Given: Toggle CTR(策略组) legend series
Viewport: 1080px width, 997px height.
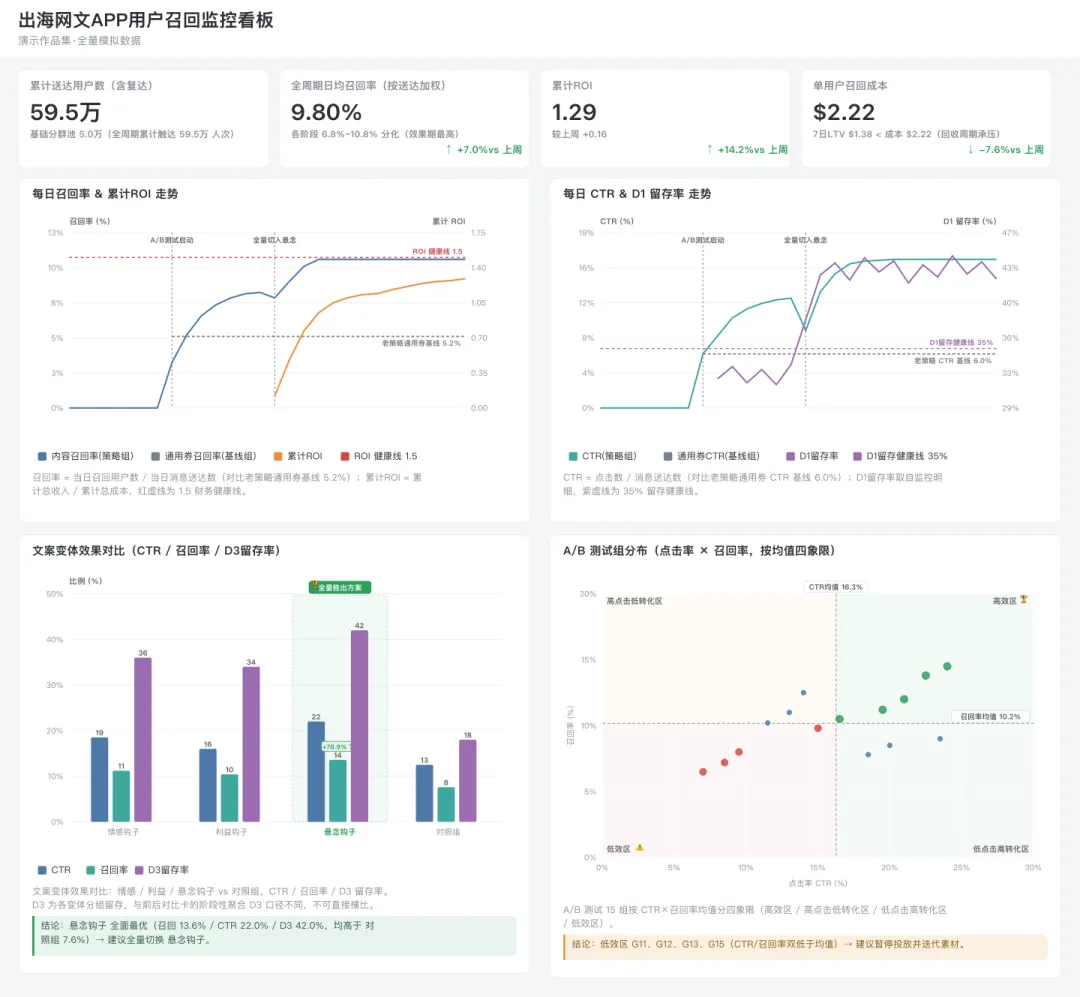Looking at the screenshot, I should pos(603,456).
